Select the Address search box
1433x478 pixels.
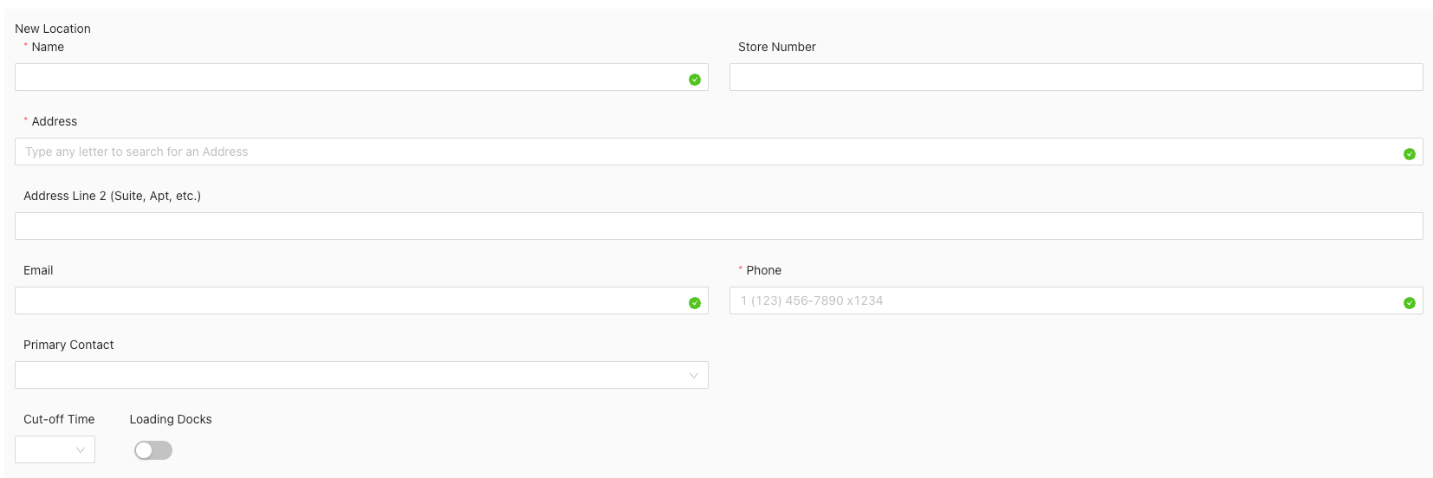(700, 152)
